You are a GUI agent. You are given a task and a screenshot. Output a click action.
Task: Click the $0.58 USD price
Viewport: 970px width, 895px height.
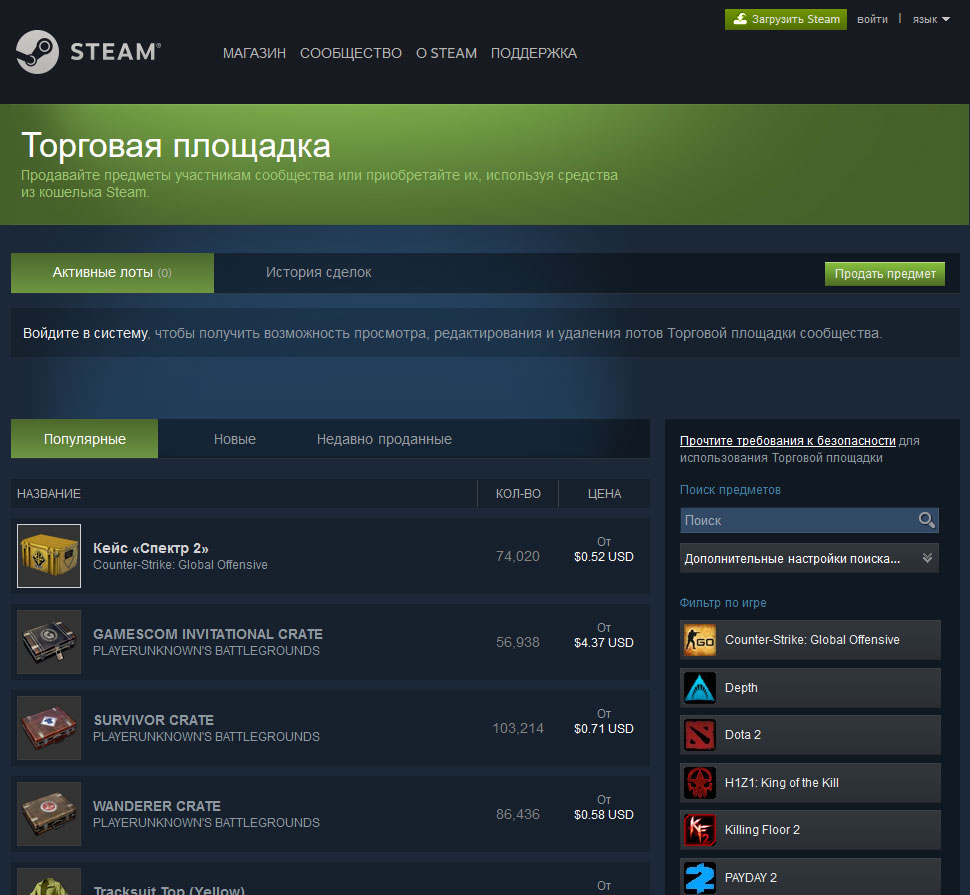pos(604,815)
